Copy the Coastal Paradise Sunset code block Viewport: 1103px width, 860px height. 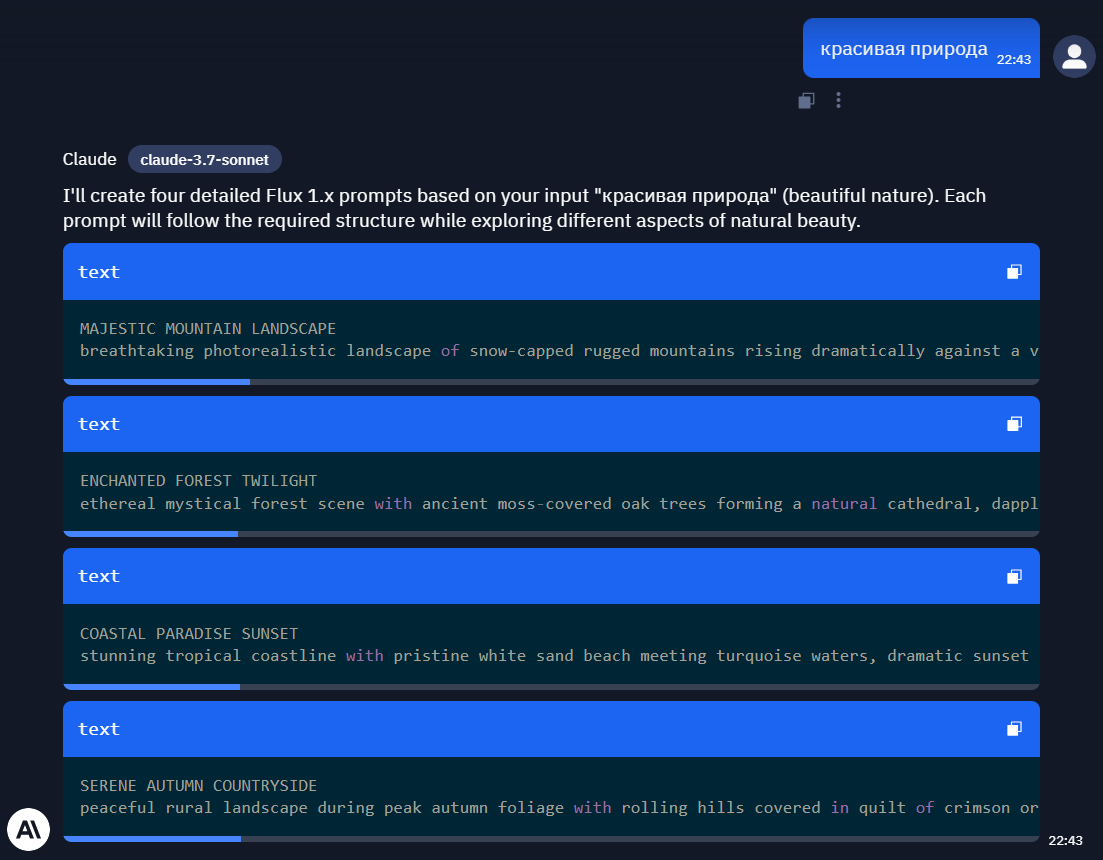click(1014, 576)
